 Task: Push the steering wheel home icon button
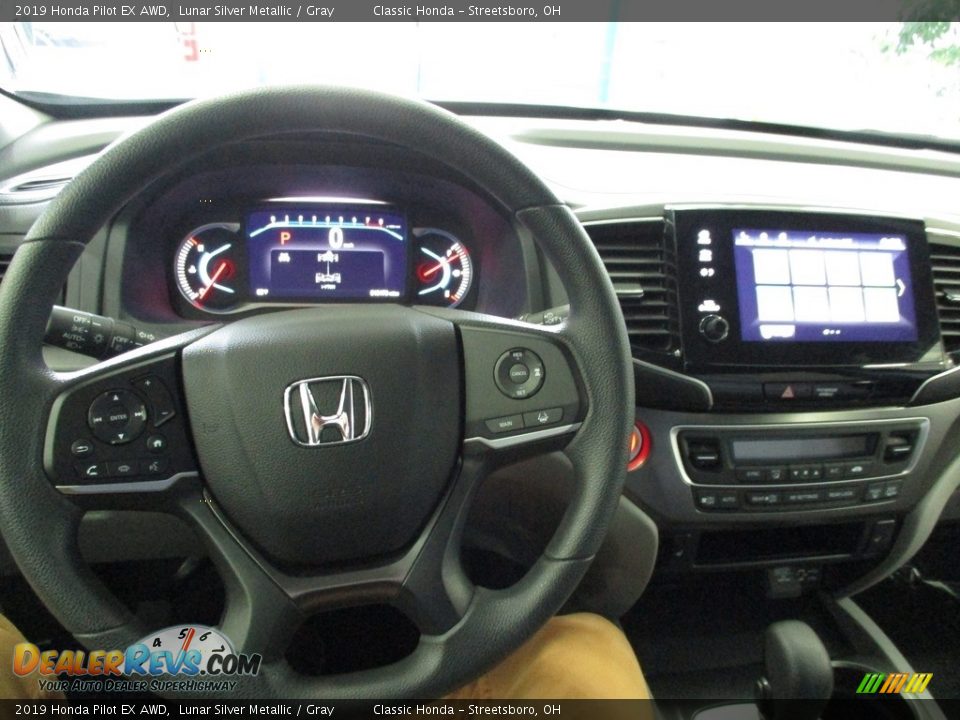(157, 443)
